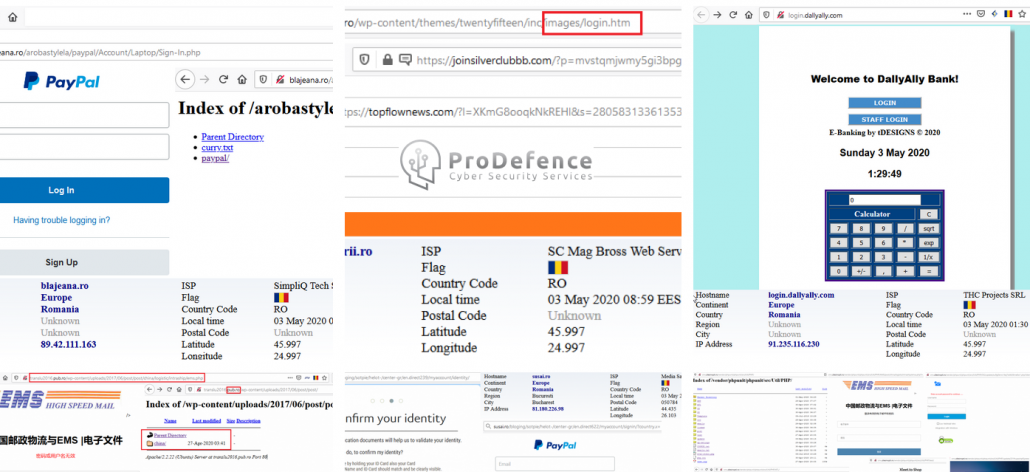Viewport: 1030px width, 472px height.
Task: Click the upper PayPal login input field
Action: 85,115
